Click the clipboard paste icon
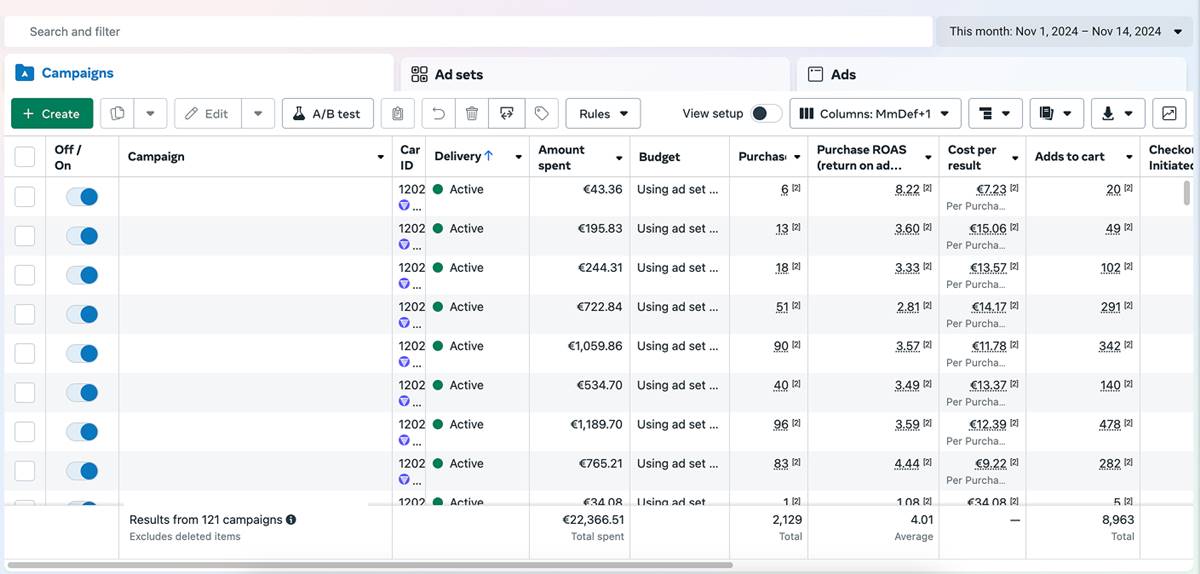The width and height of the screenshot is (1200, 574). click(398, 114)
